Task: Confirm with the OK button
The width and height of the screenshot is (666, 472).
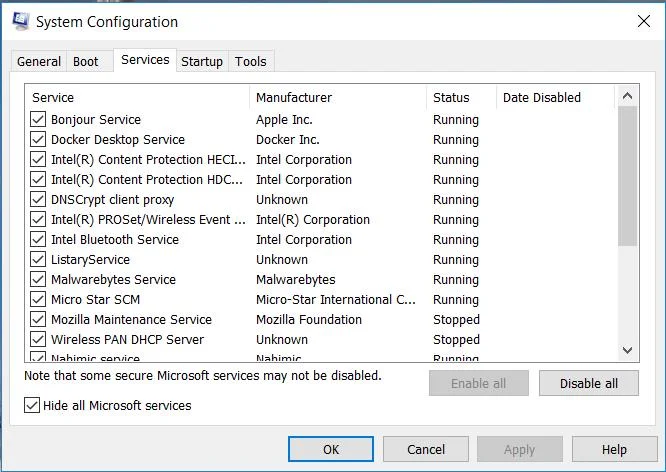Action: click(331, 449)
